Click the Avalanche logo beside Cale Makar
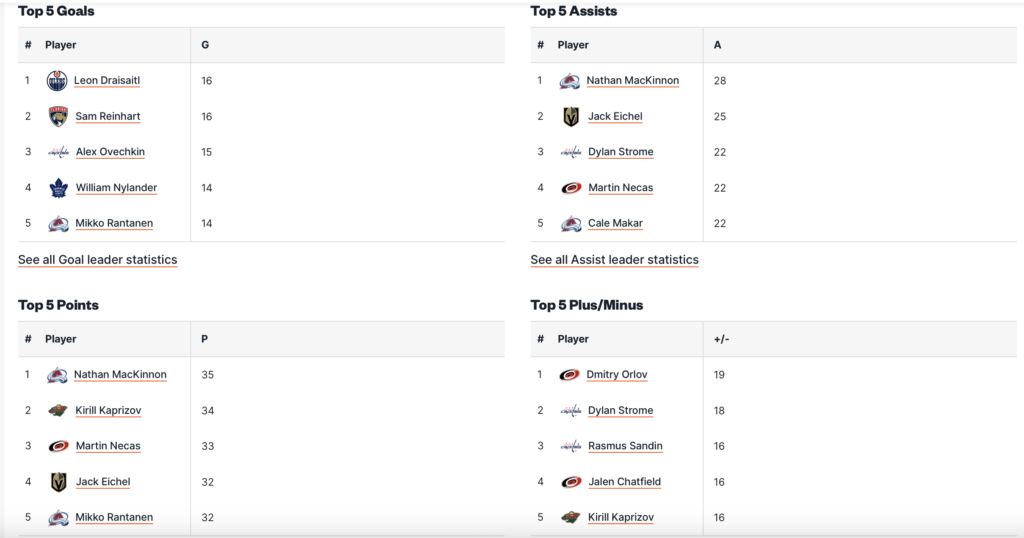Viewport: 1024px width, 538px height. pyautogui.click(x=571, y=224)
